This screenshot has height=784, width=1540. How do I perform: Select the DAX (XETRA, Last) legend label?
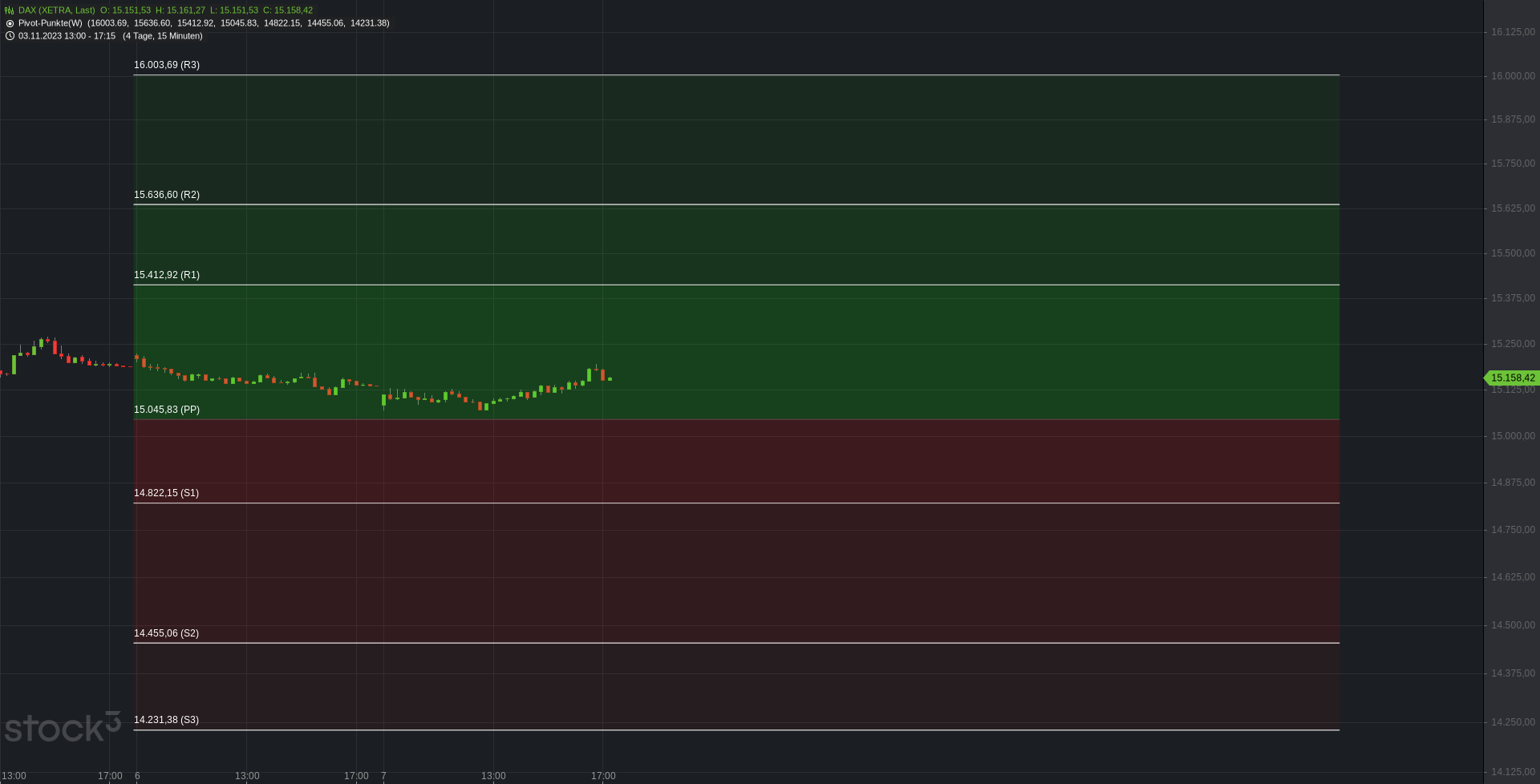click(x=57, y=10)
